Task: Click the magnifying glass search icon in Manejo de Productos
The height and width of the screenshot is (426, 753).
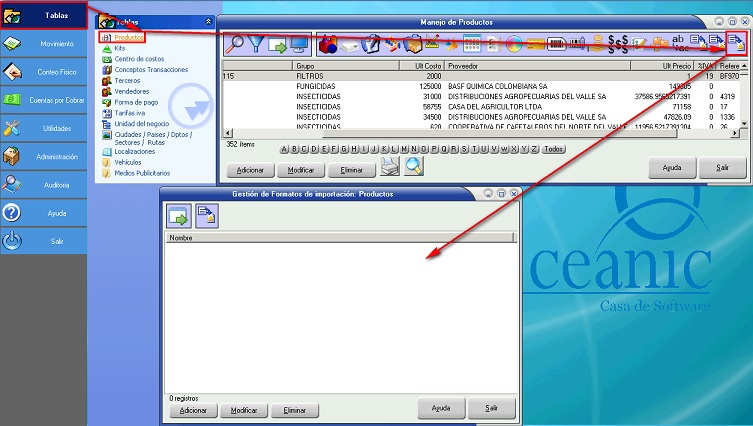Action: pyautogui.click(x=235, y=43)
